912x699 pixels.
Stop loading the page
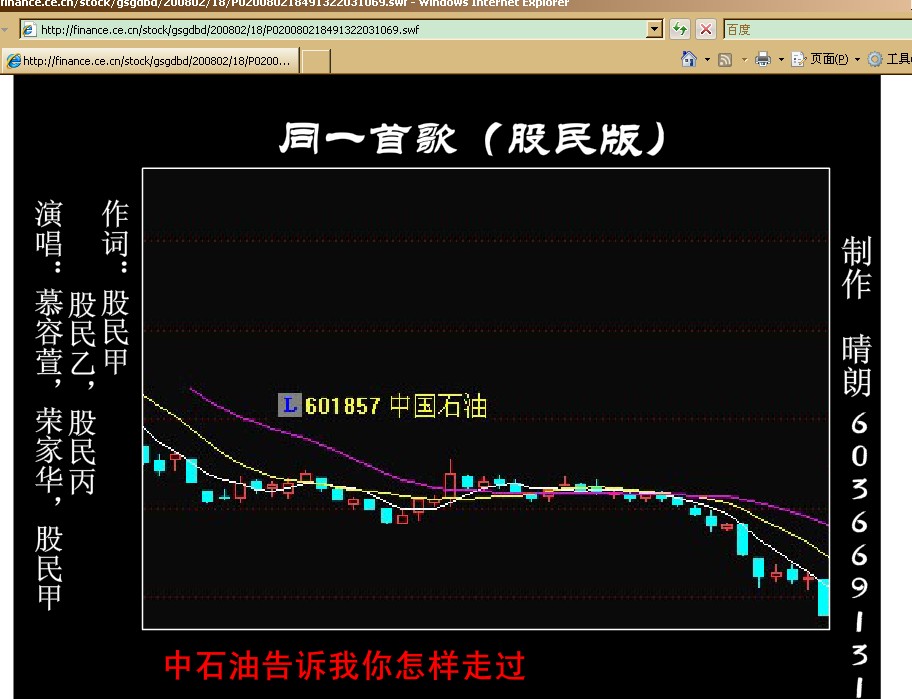[704, 29]
